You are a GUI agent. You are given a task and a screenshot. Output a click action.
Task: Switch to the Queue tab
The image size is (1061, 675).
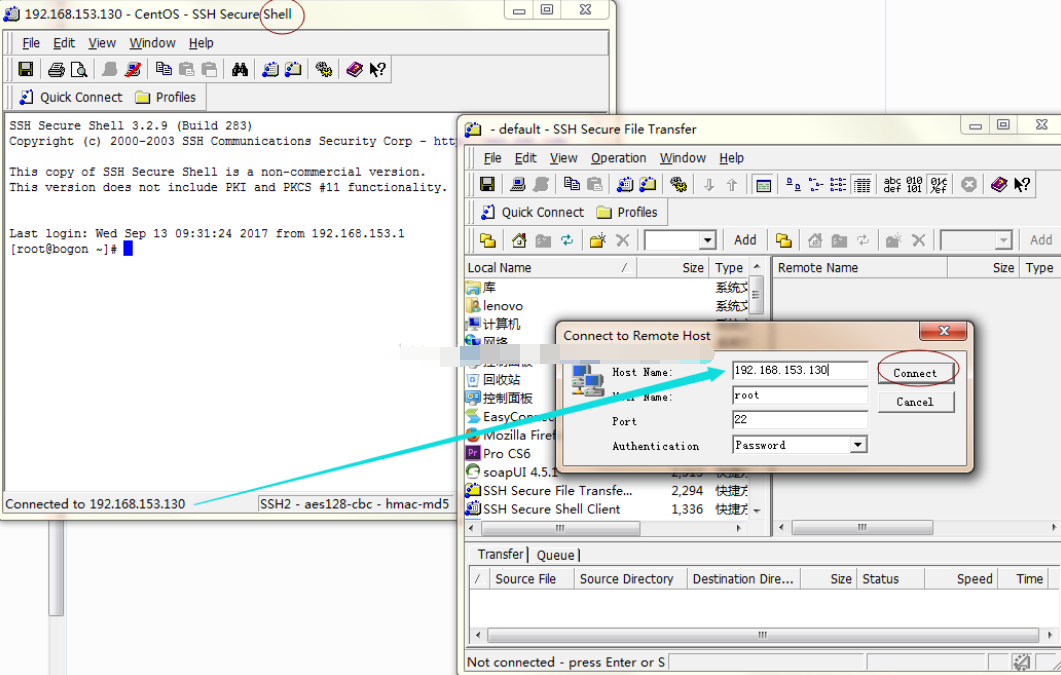tap(555, 555)
